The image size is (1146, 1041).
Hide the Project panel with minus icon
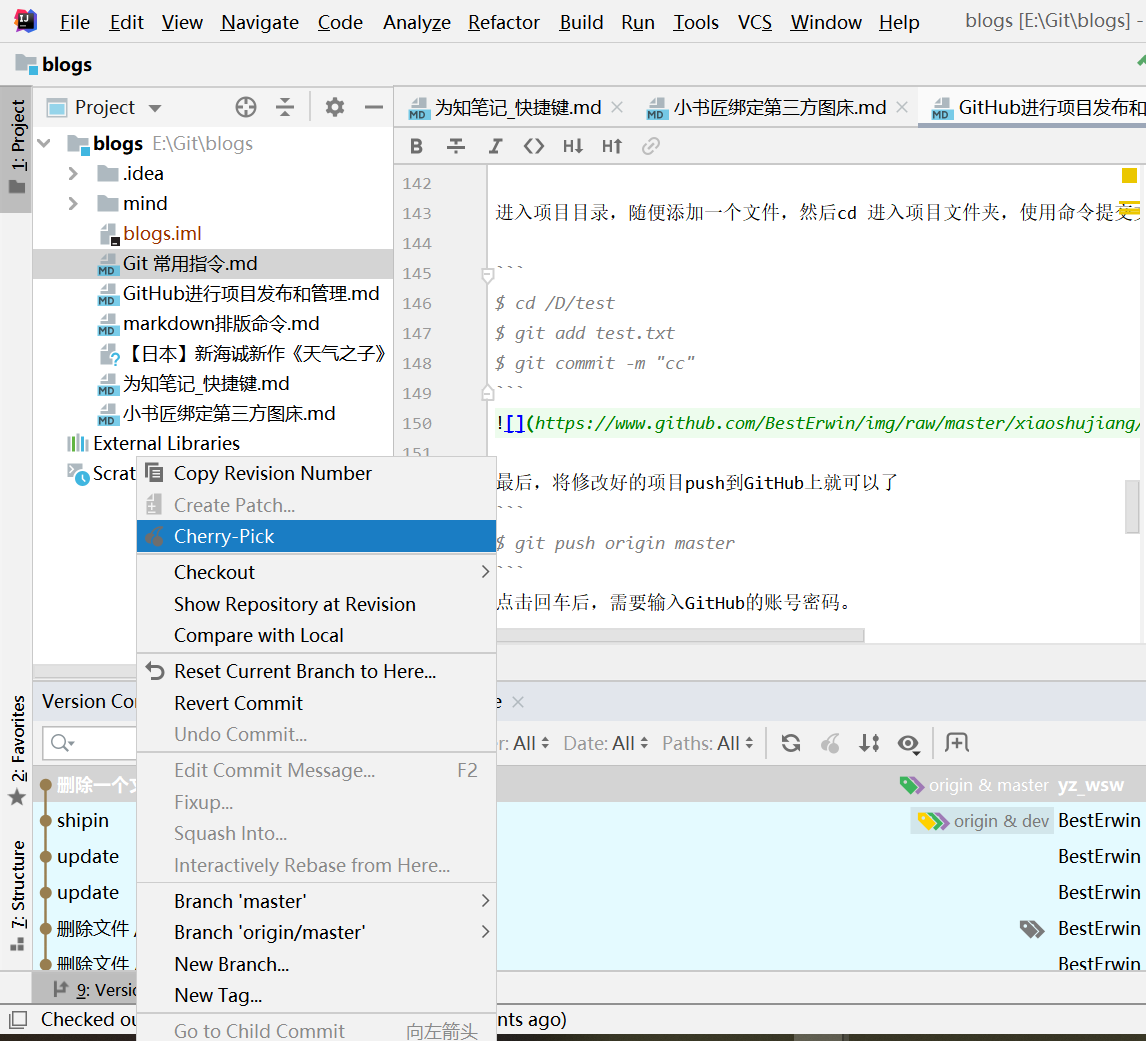tap(373, 107)
